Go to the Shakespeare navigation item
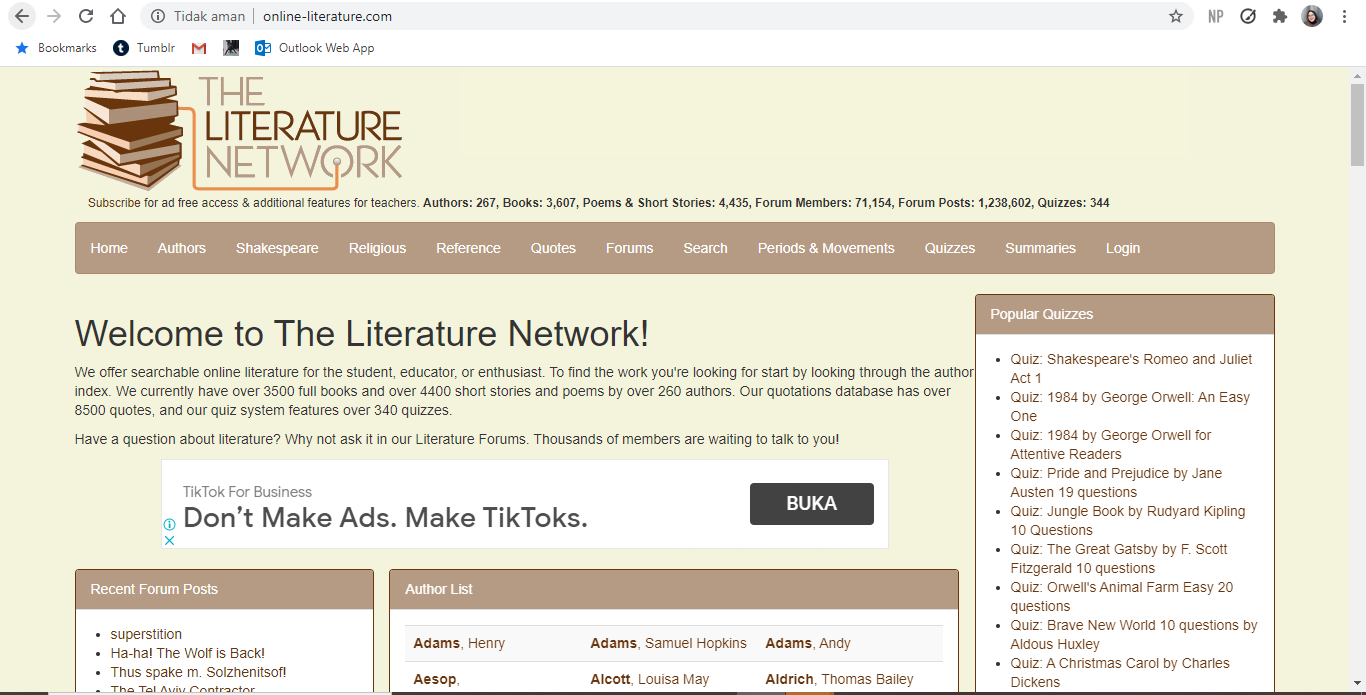Screen dimensions: 1366x695 pos(277,248)
